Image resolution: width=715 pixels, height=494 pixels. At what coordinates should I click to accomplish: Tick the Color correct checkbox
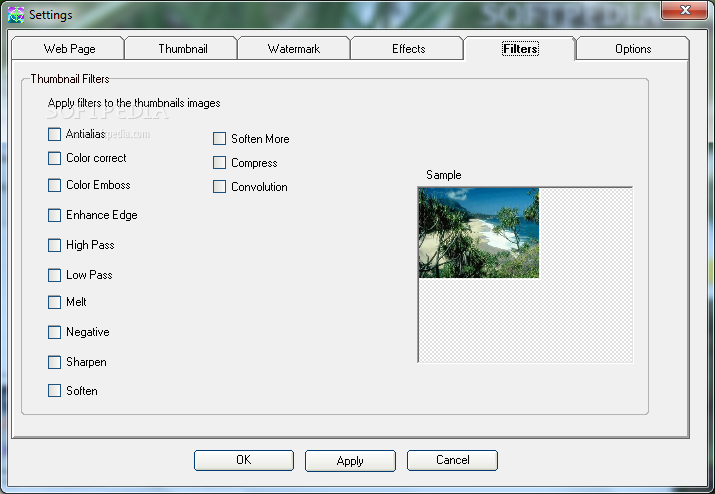pos(54,158)
